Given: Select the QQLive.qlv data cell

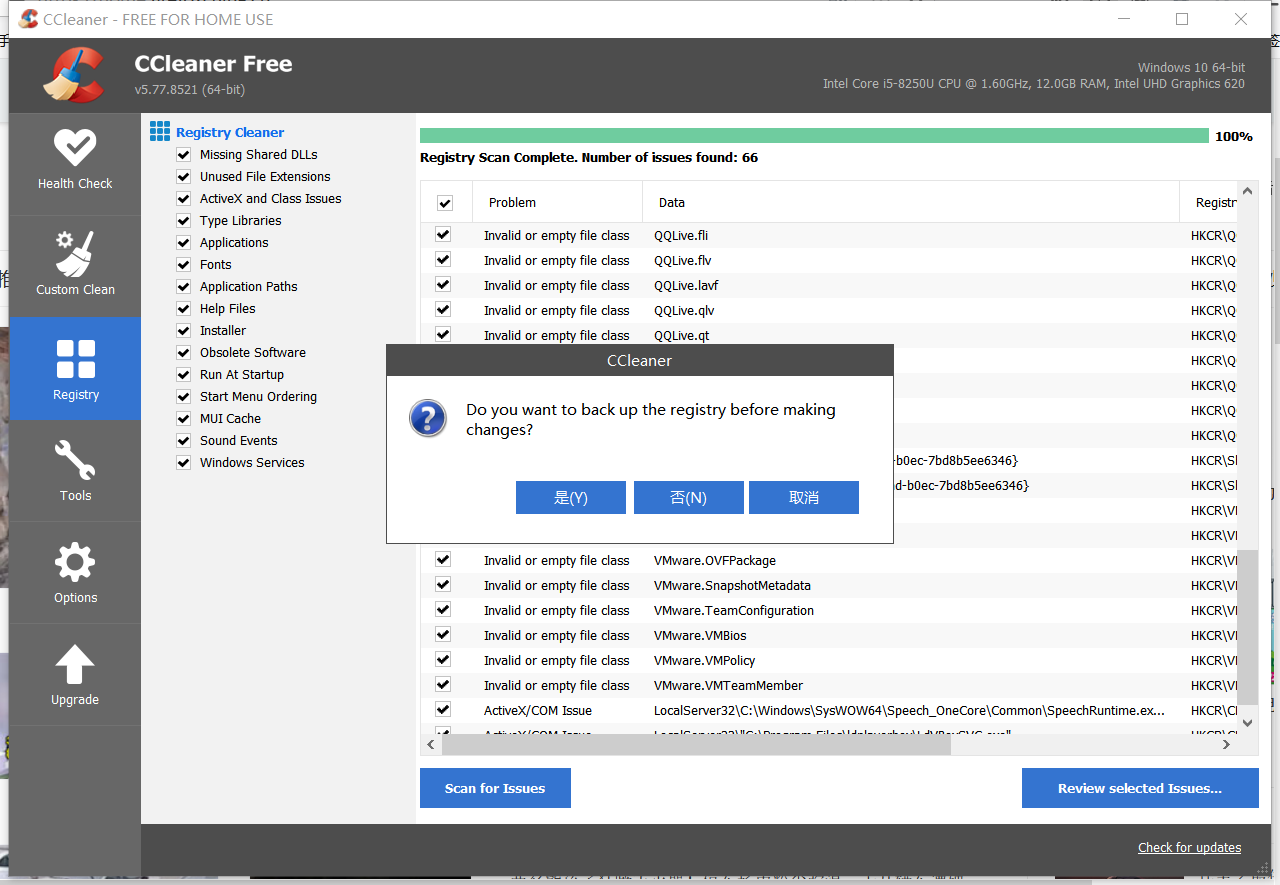Looking at the screenshot, I should (684, 310).
